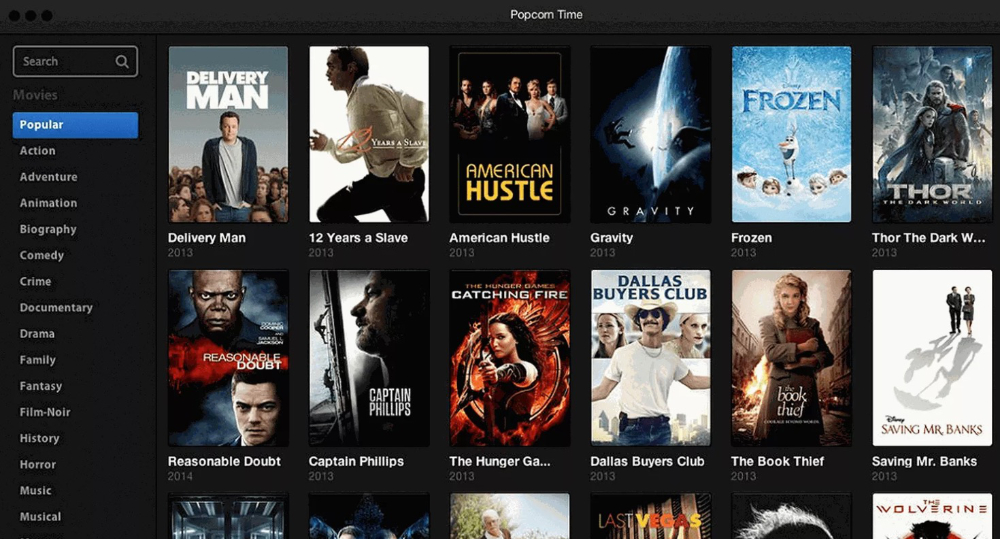
Task: Open the 12 Years a Slave poster
Action: click(369, 134)
